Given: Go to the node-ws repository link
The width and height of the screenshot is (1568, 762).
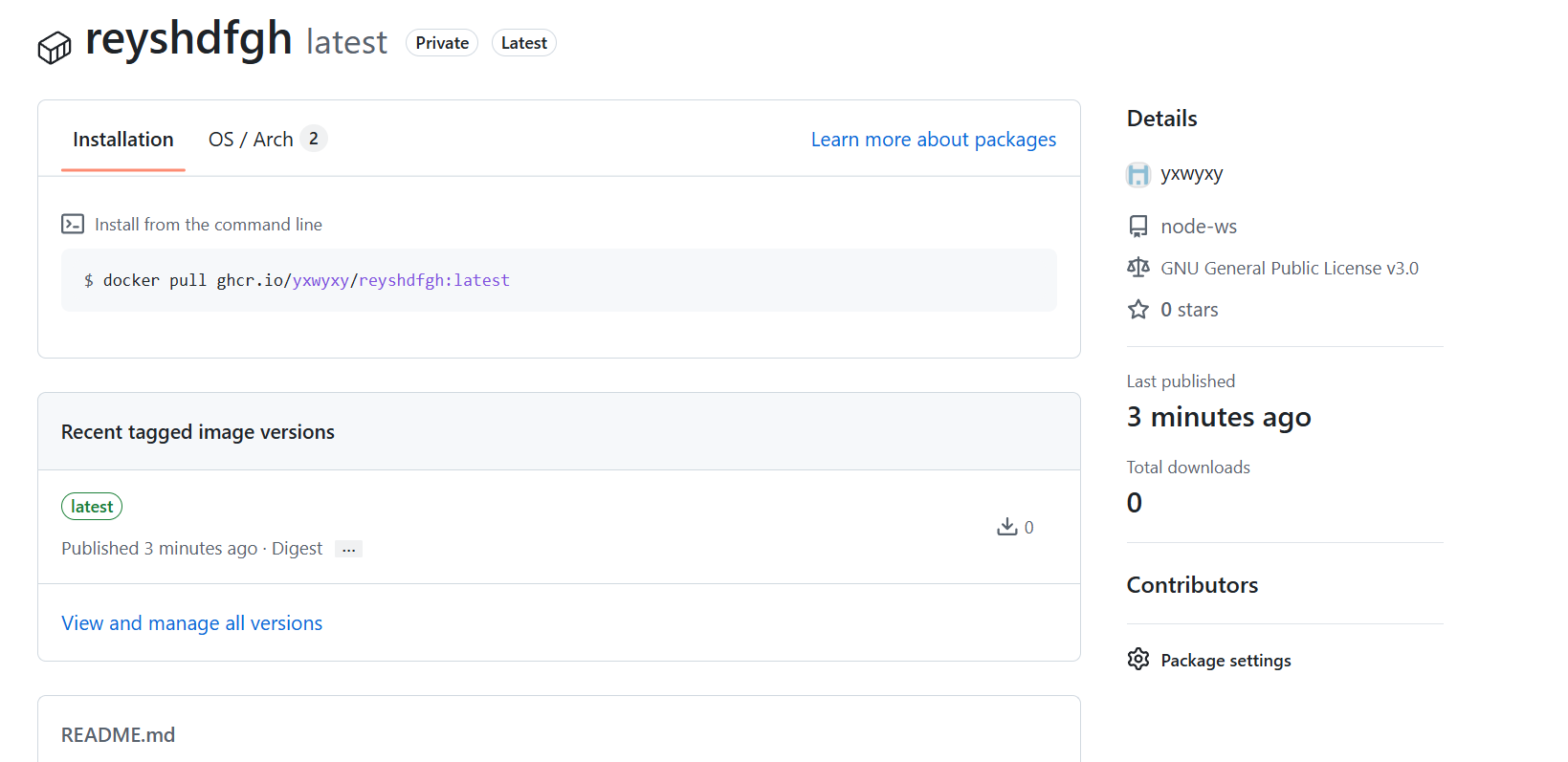Looking at the screenshot, I should [1199, 227].
